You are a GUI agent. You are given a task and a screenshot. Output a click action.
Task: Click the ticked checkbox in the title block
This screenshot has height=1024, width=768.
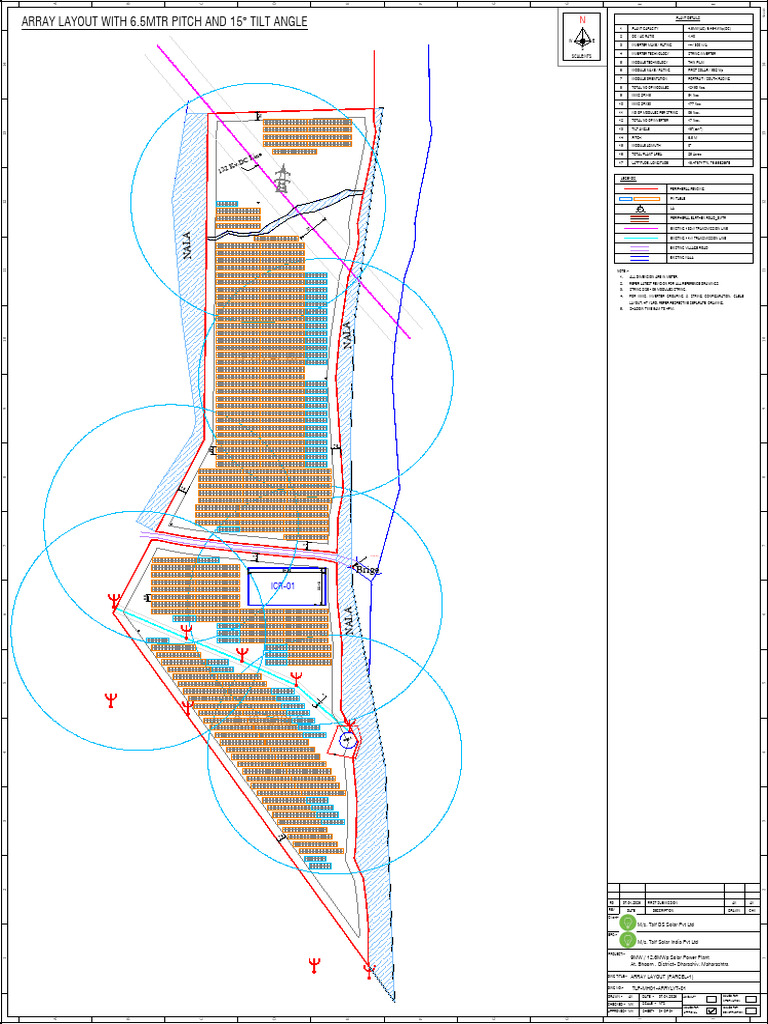click(x=711, y=1011)
